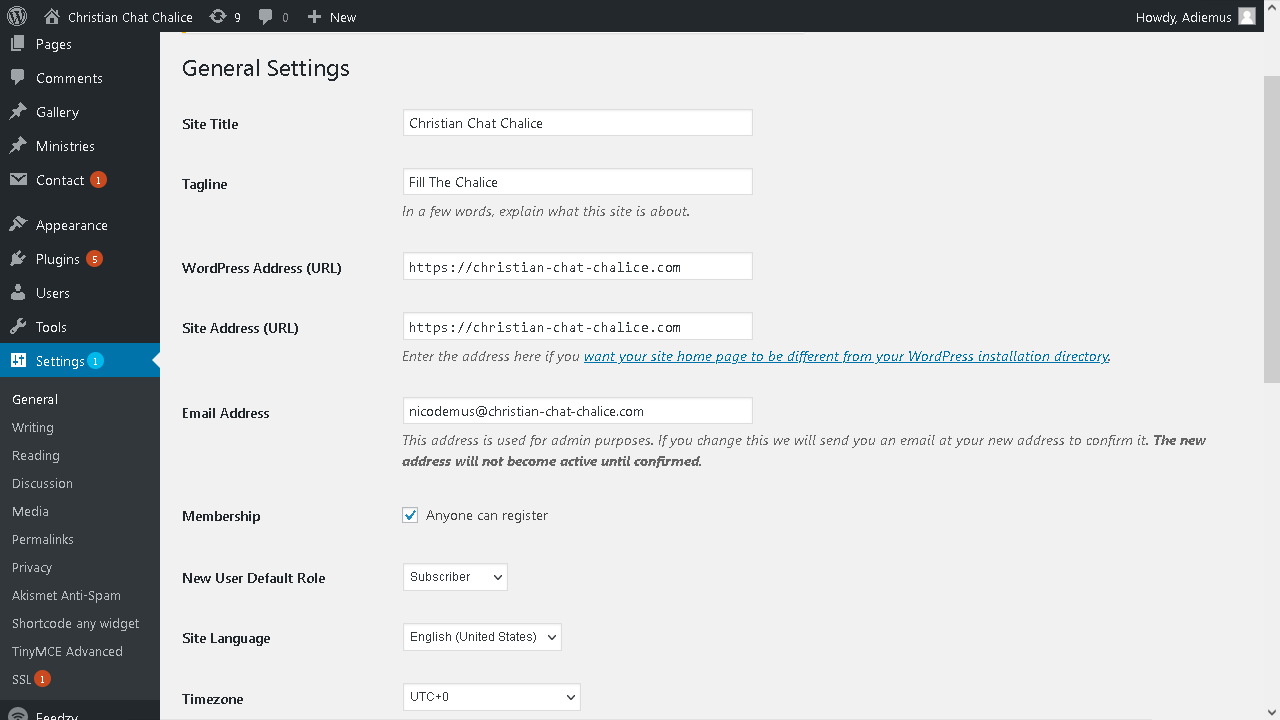Viewport: 1280px width, 720px height.
Task: Click into the Tagline text field
Action: point(577,182)
